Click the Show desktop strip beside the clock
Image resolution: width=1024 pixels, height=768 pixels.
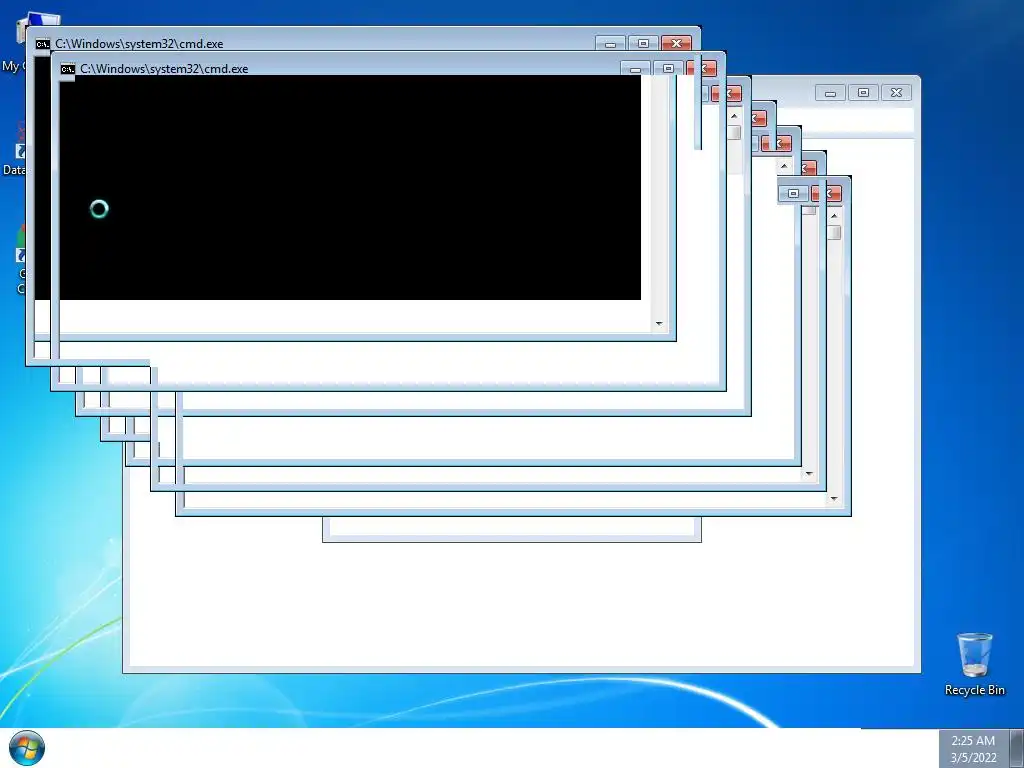(1016, 748)
